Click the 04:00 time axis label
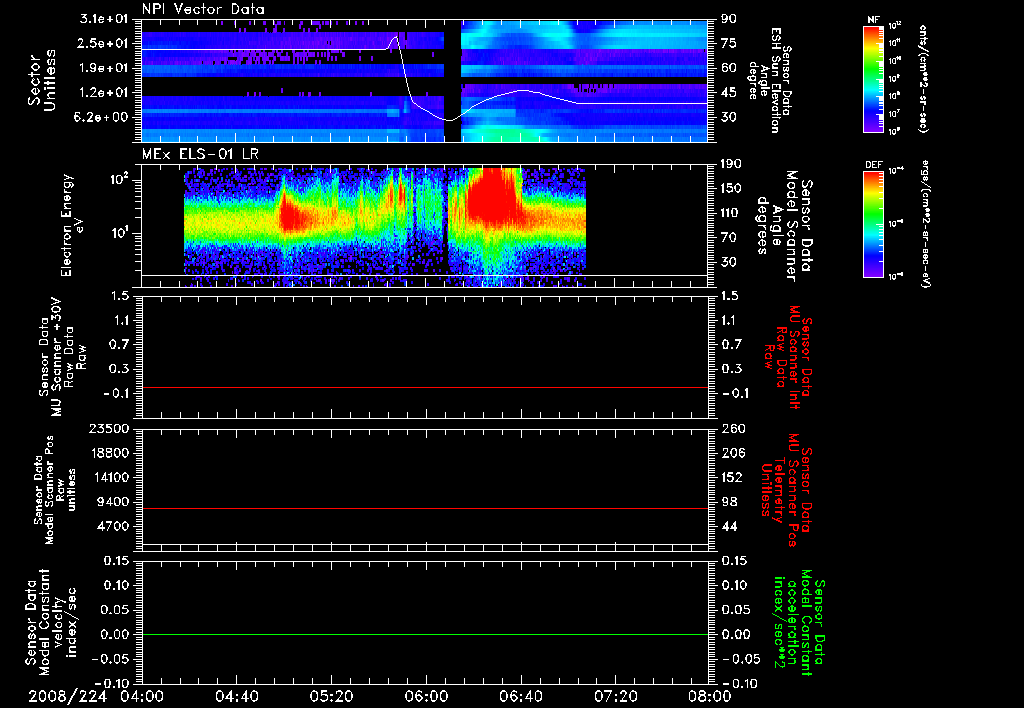Viewport: 1024px width, 708px height. tap(142, 696)
